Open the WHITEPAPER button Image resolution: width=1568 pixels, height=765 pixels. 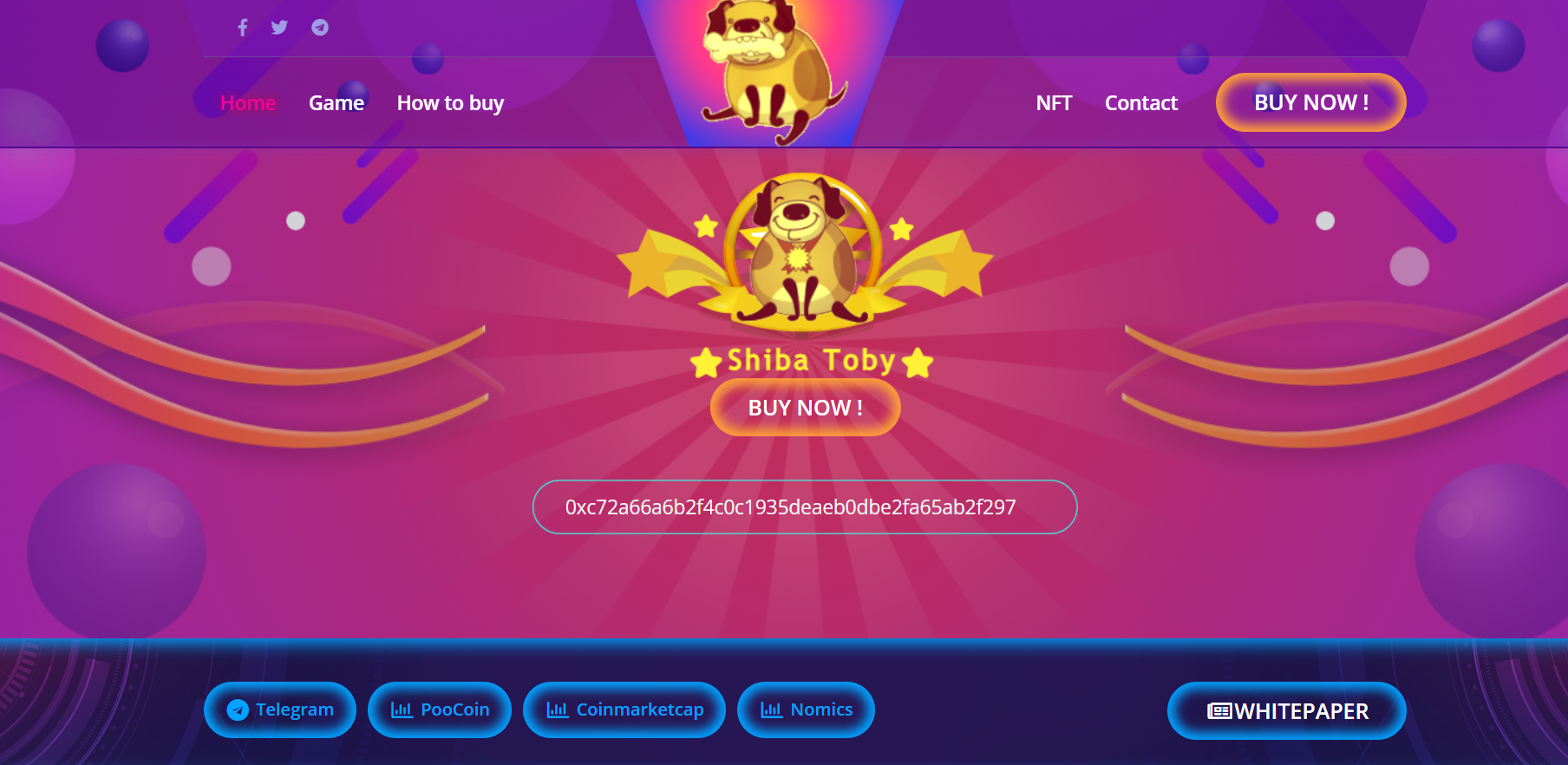[x=1287, y=711]
